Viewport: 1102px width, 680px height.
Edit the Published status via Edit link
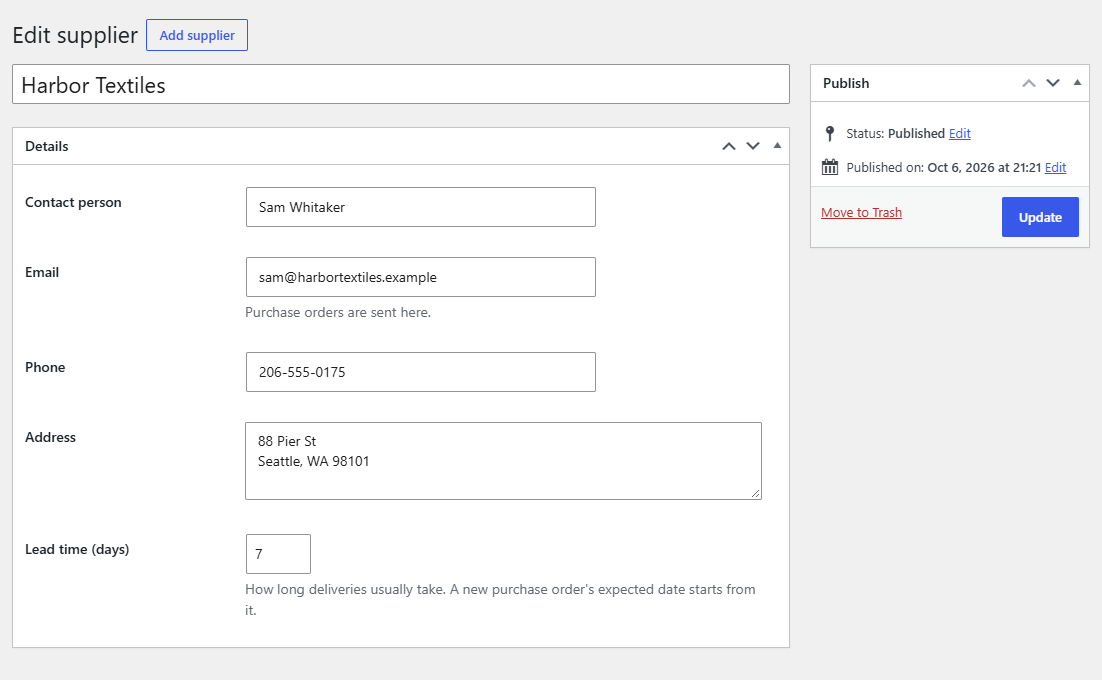pos(959,133)
